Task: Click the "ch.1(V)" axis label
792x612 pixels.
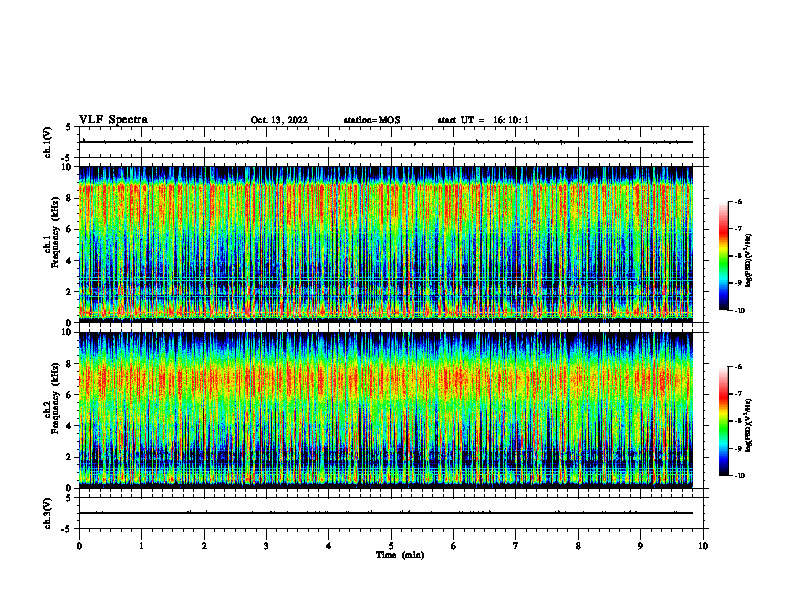Action: [47, 142]
